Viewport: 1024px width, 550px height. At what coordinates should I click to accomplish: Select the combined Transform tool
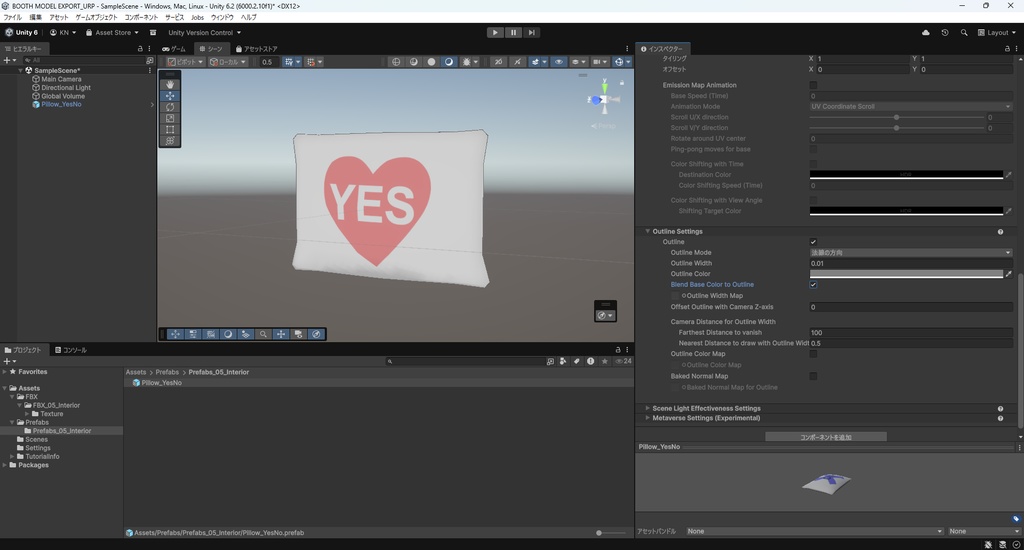point(170,140)
